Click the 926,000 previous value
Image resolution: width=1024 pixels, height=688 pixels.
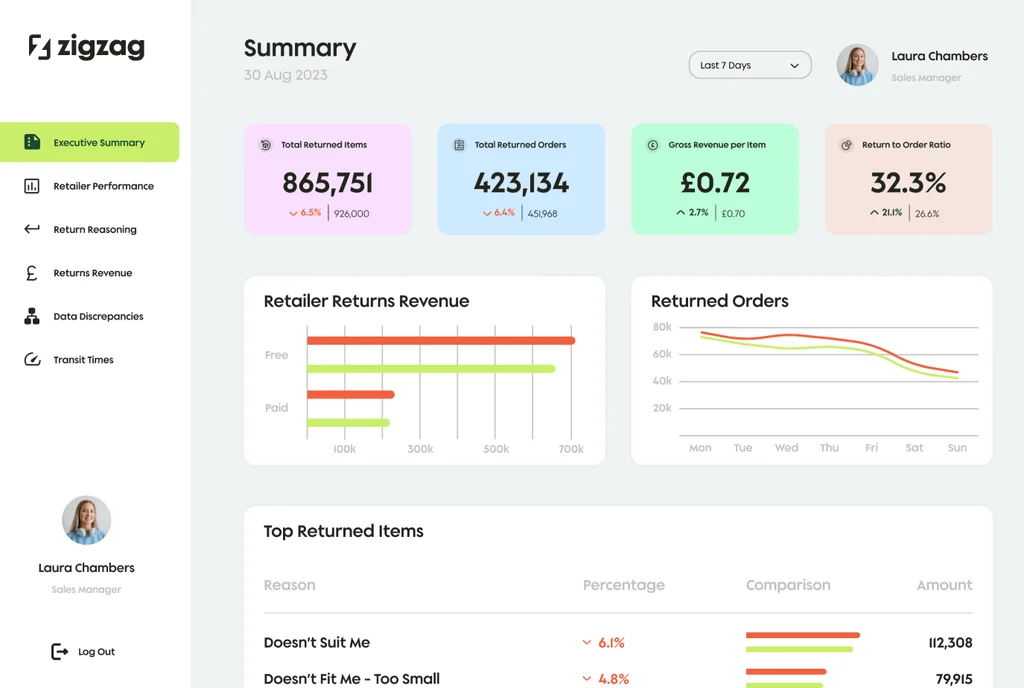[351, 213]
